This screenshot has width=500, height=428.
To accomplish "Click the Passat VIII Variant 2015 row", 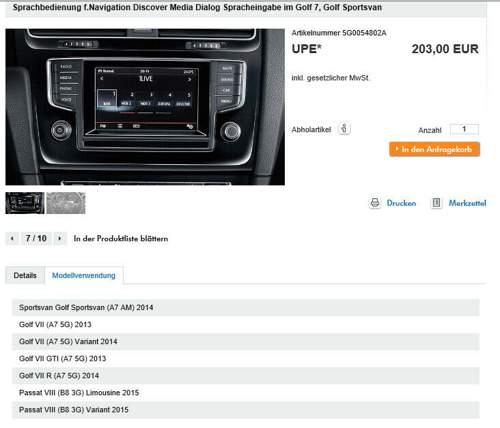I will tap(246, 410).
